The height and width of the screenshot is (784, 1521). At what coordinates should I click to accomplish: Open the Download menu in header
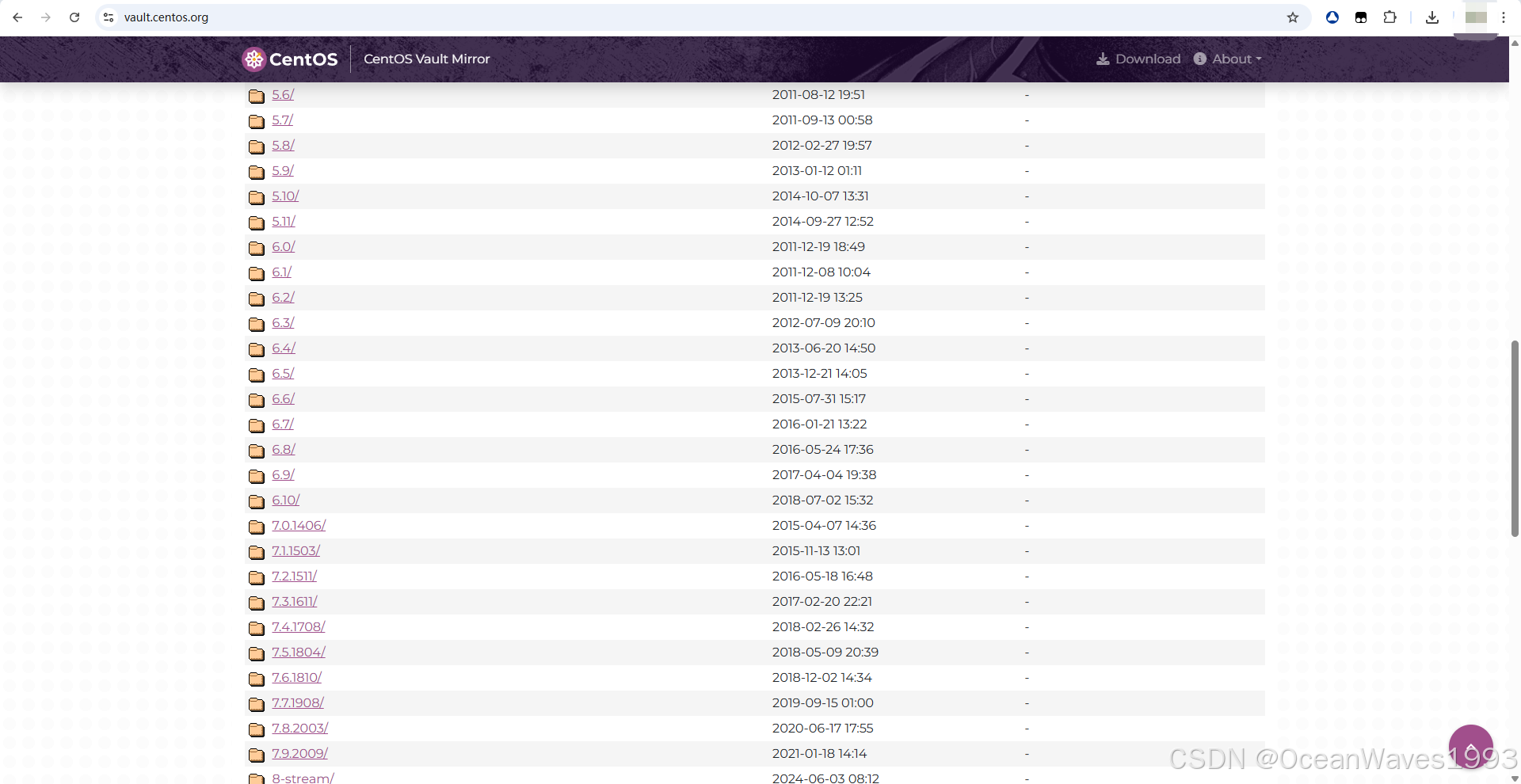[1138, 59]
